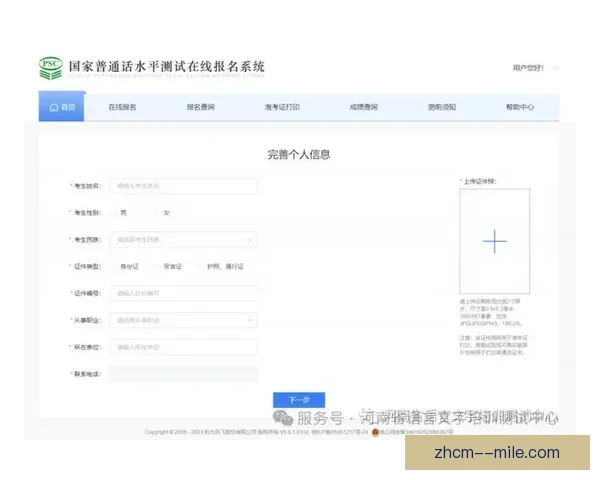The width and height of the screenshot is (600, 480).
Task: Click the 国家普通话水平测试在线报名系统 title
Action: (166, 67)
